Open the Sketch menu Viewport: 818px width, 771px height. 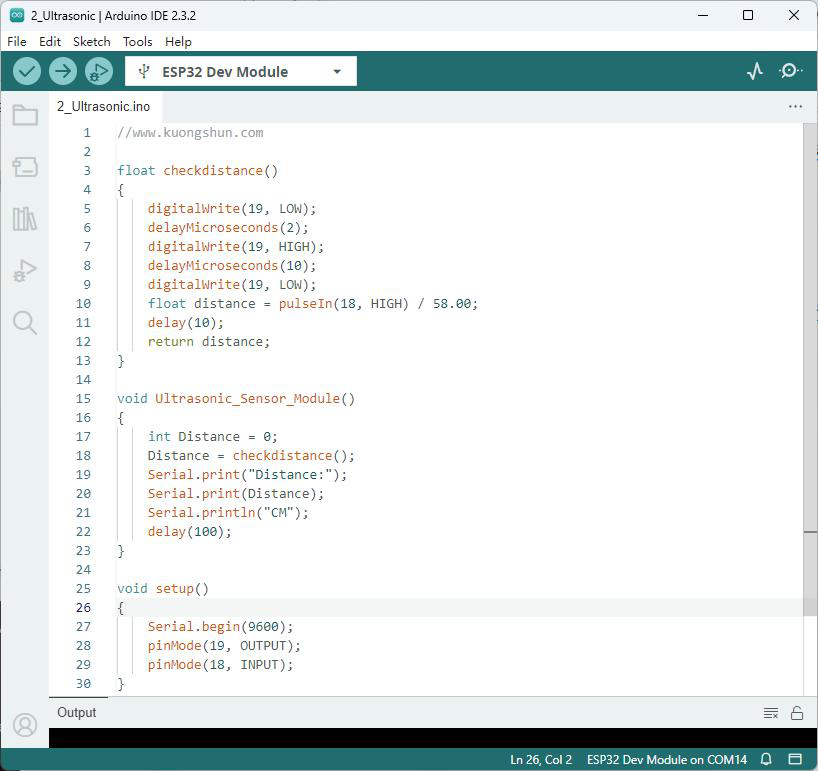click(91, 42)
